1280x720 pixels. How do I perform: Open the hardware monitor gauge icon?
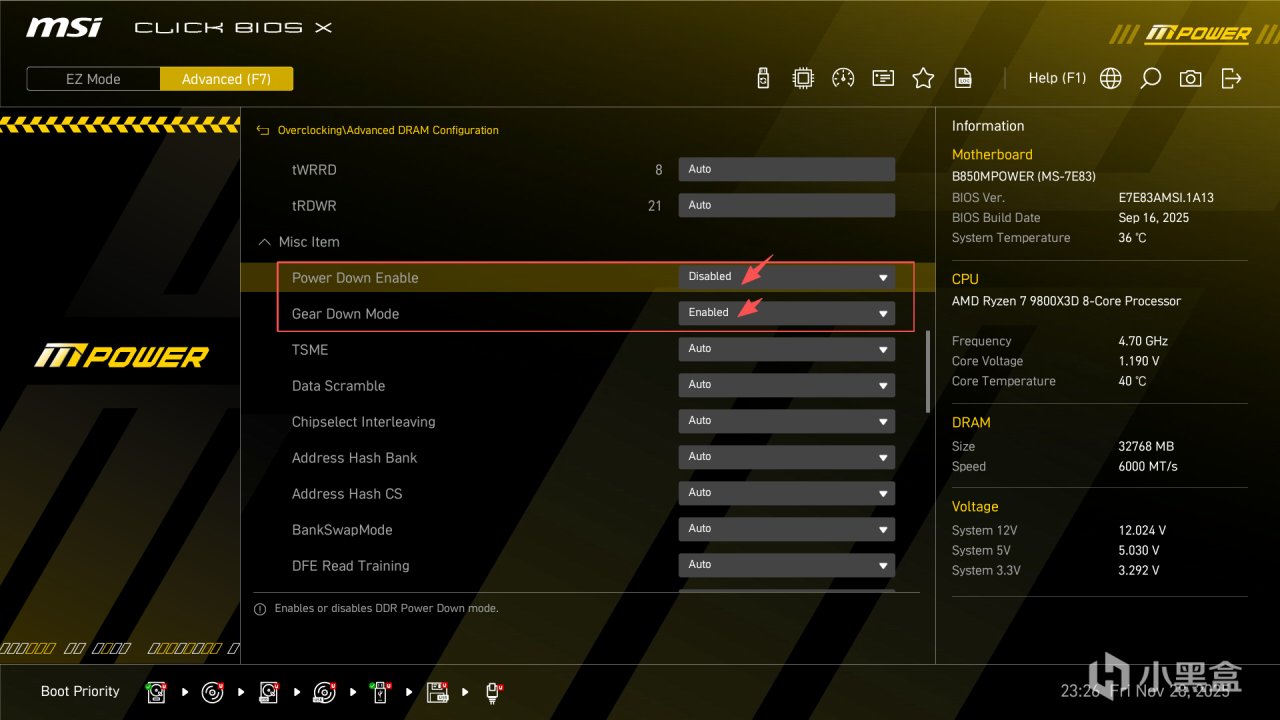843,78
